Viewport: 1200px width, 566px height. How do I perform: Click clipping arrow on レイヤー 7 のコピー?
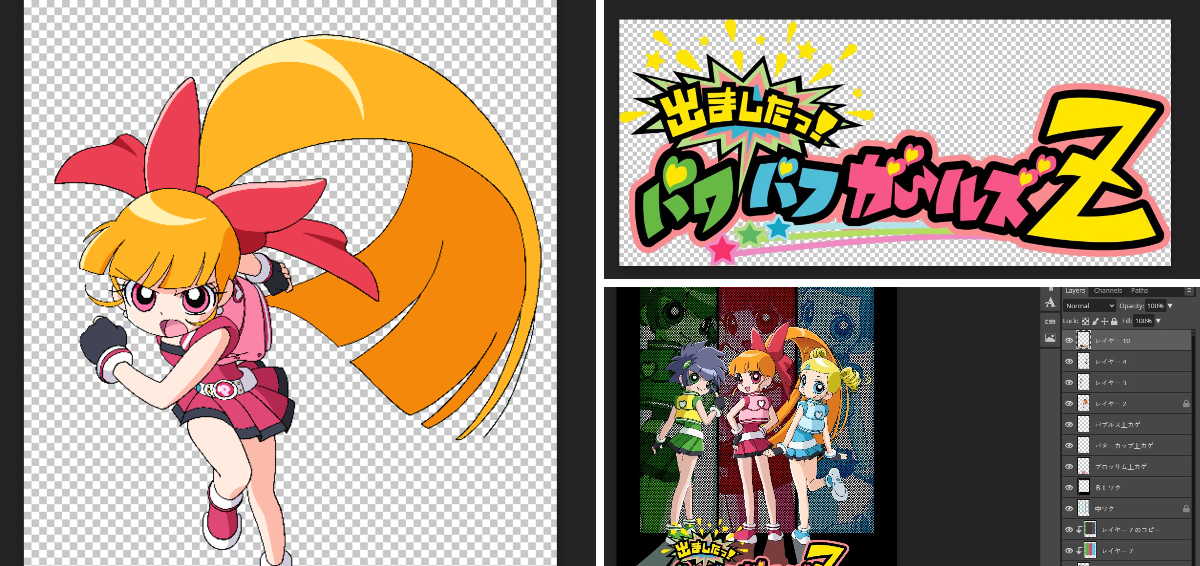tap(1079, 530)
